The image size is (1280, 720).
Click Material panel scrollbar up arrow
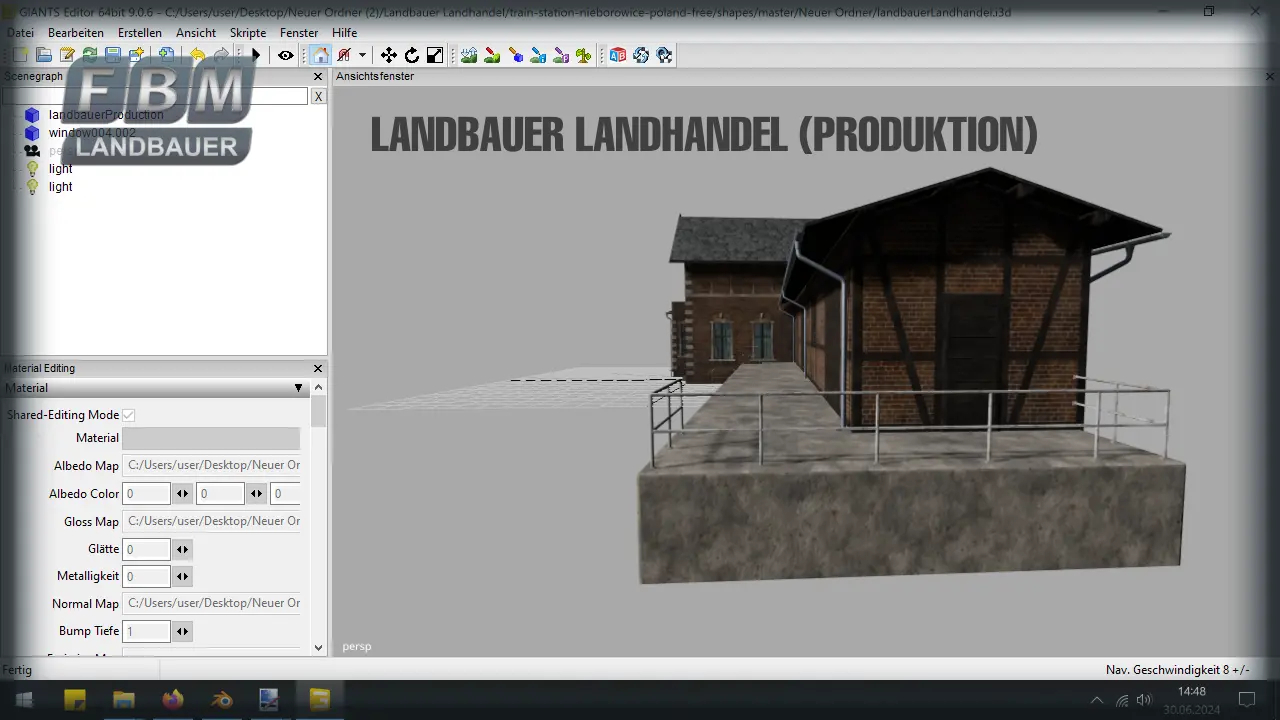tap(318, 388)
